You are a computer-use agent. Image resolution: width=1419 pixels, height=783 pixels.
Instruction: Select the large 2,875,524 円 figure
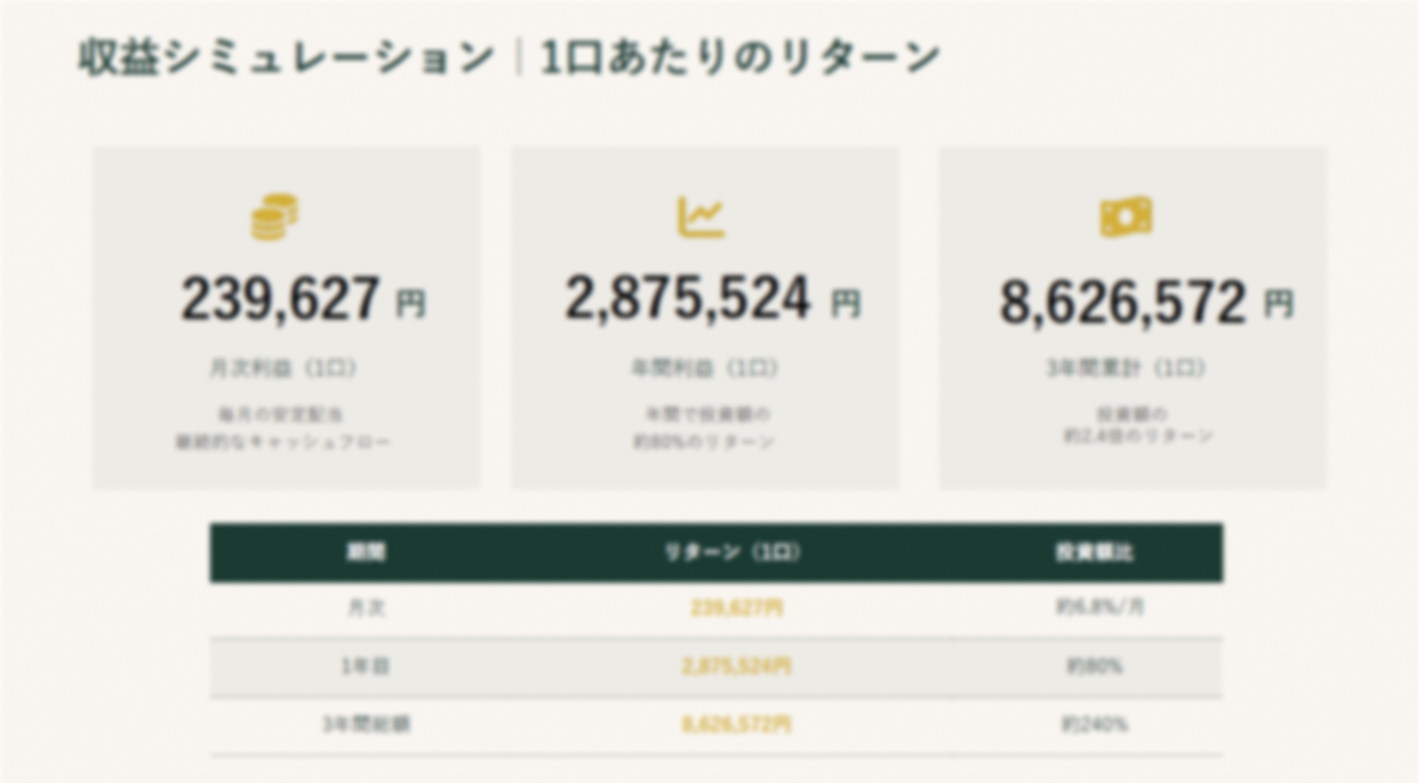pyautogui.click(x=713, y=298)
